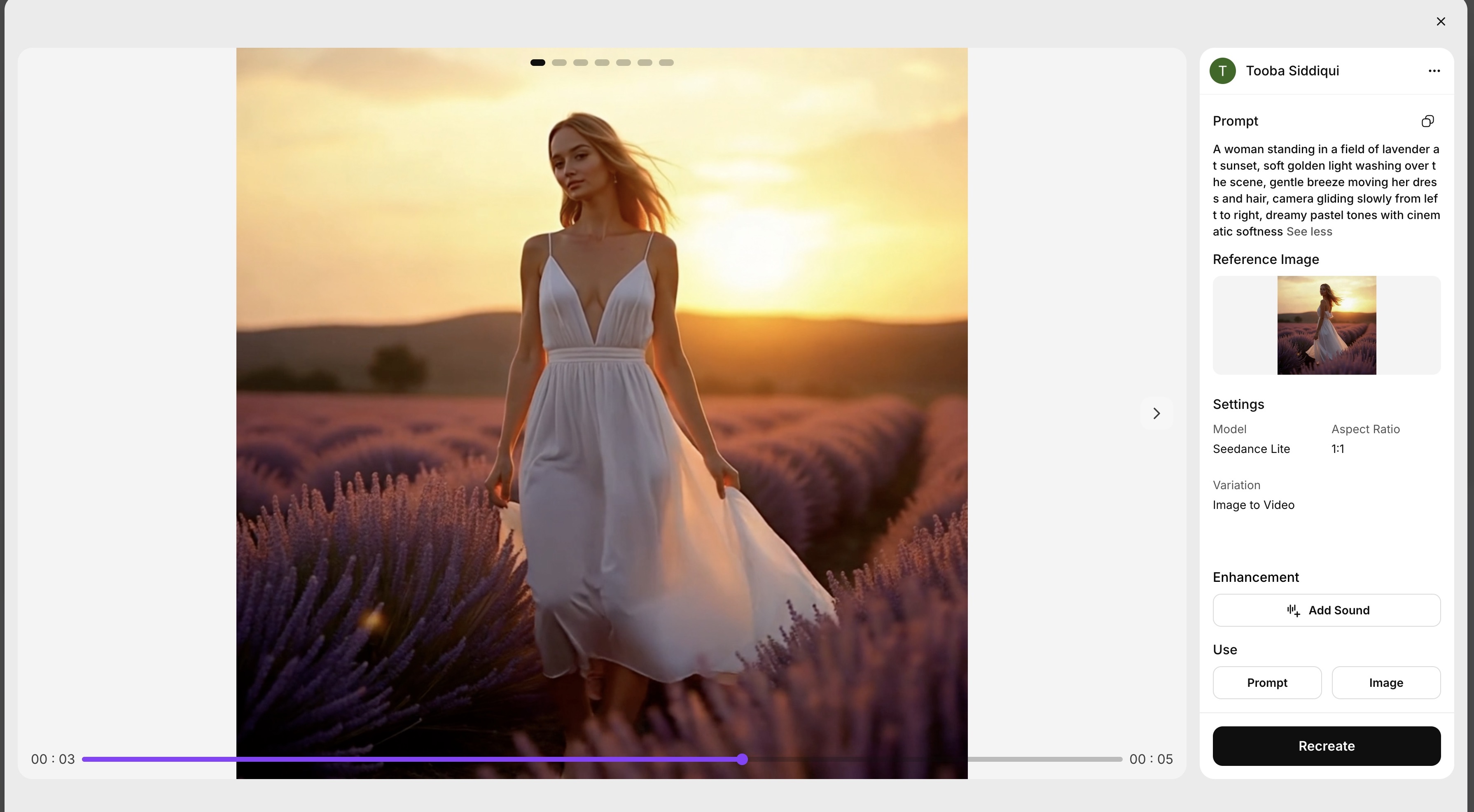Click the Variation label
This screenshot has width=1474, height=812.
tap(1236, 485)
